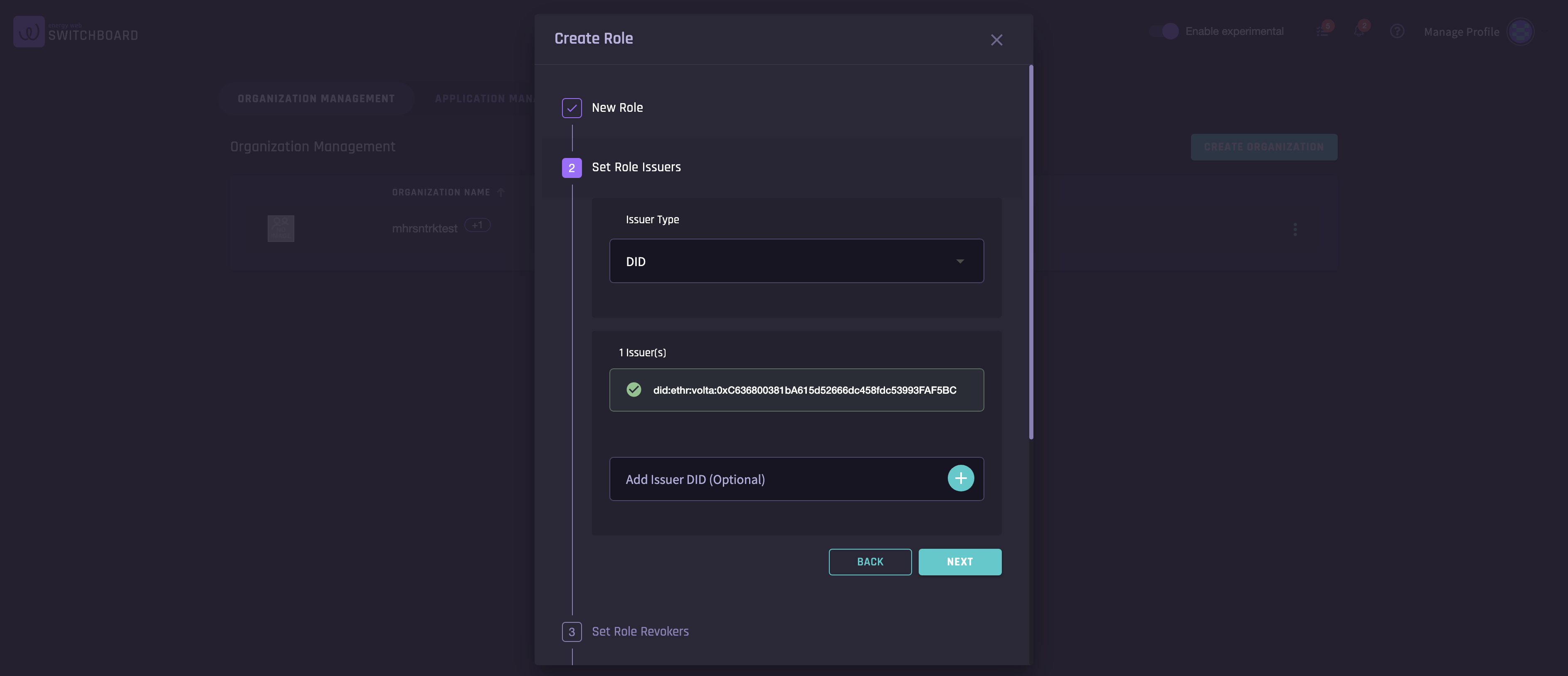Click the NEXT button
Viewport: 1568px width, 676px height.
coord(959,562)
